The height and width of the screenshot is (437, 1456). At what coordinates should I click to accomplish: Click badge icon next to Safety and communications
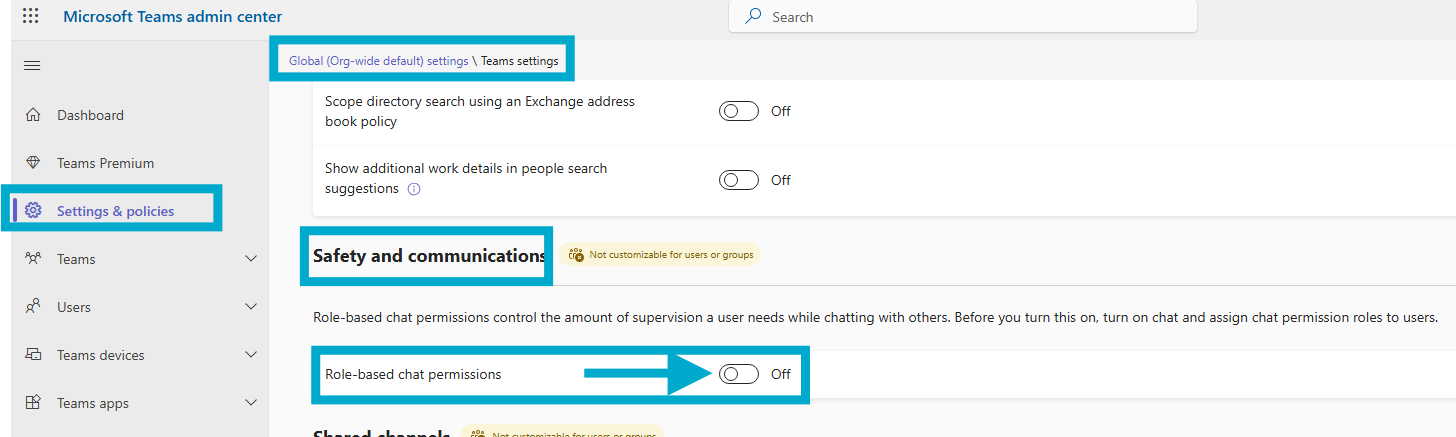point(576,255)
